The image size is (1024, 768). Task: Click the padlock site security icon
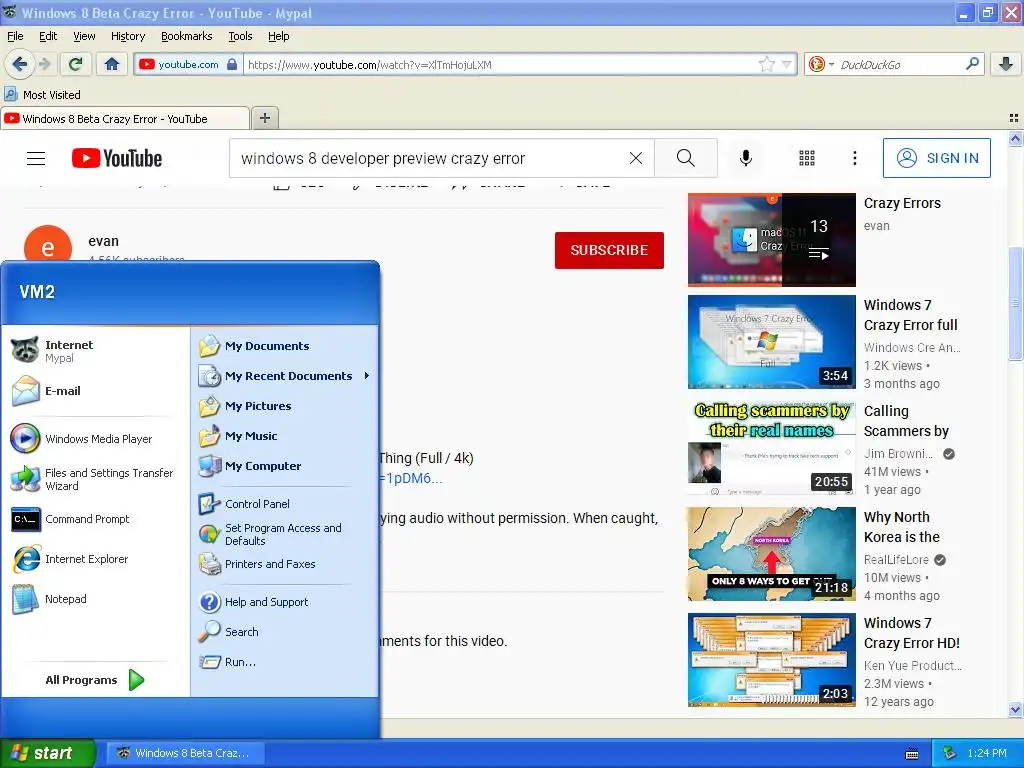(232, 64)
